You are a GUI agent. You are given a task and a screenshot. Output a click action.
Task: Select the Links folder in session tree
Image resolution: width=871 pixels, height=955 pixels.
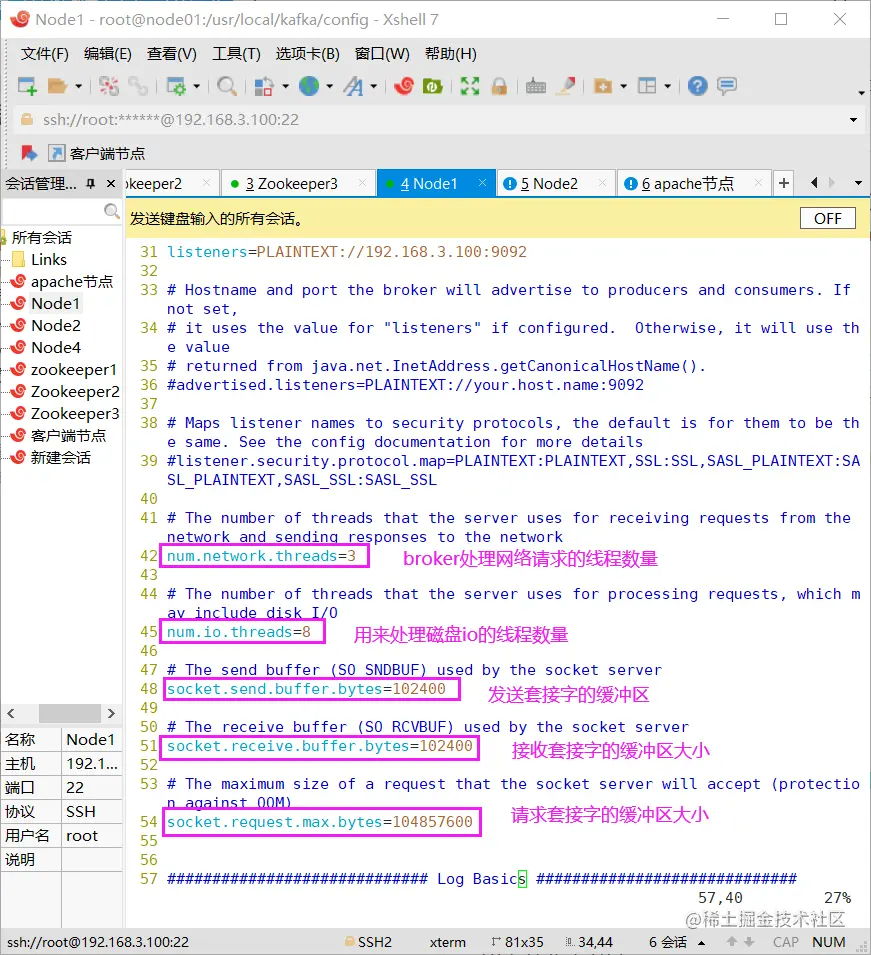point(49,259)
